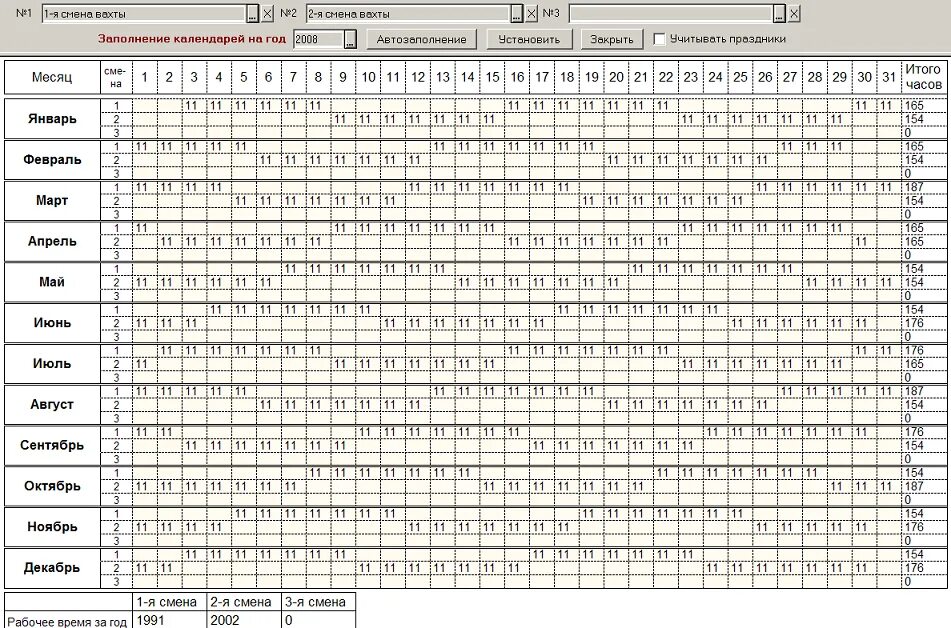
Task: Click Февраль shift 2, day 6 cell
Action: pyautogui.click(x=269, y=160)
